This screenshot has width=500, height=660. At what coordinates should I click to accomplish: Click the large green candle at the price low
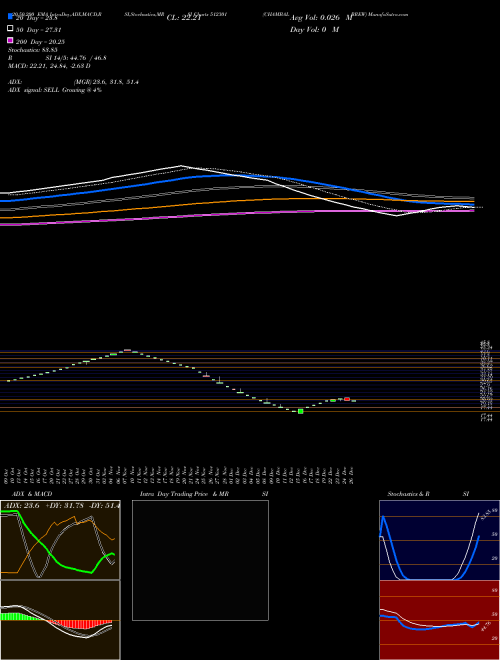coord(301,411)
